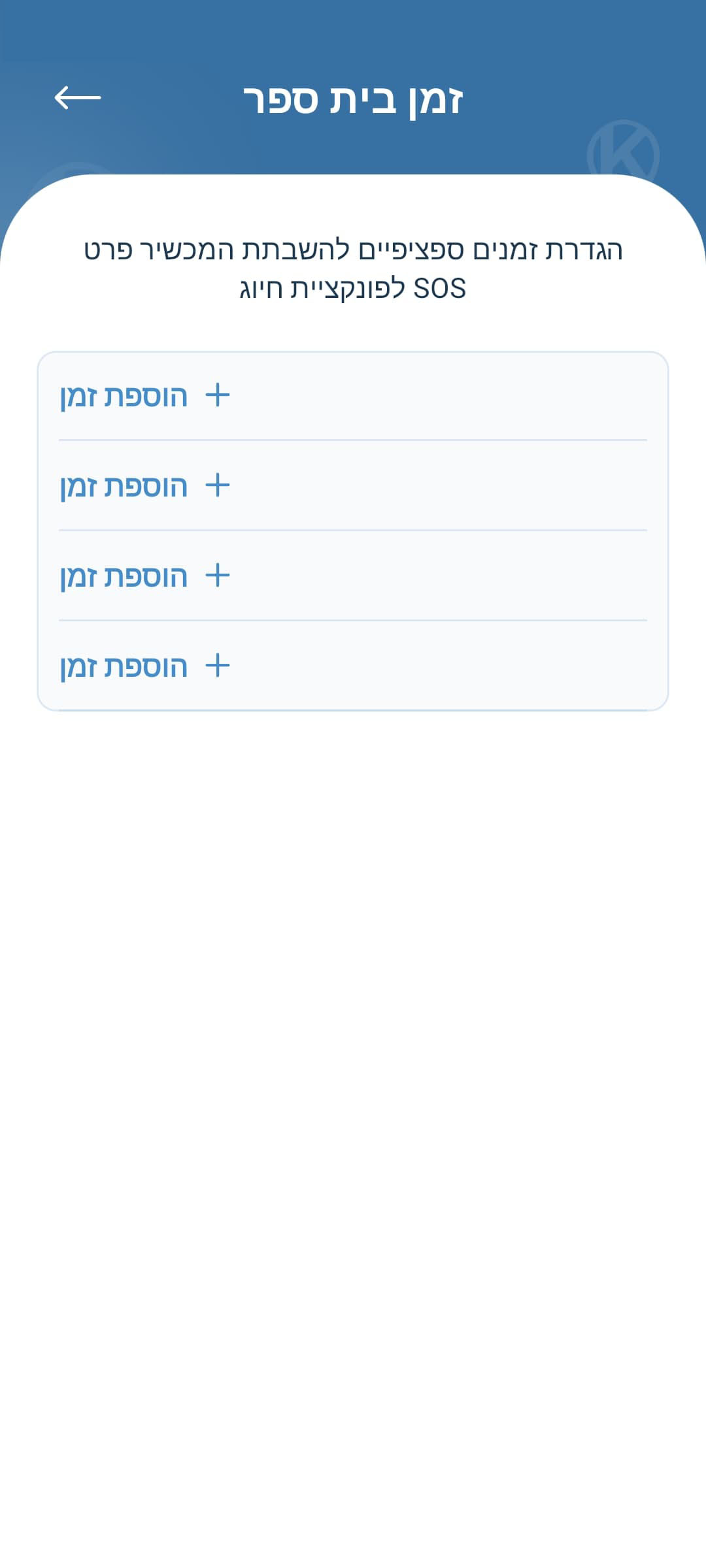Select the third הוספת זמן label
This screenshot has width=706, height=1568.
124,577
